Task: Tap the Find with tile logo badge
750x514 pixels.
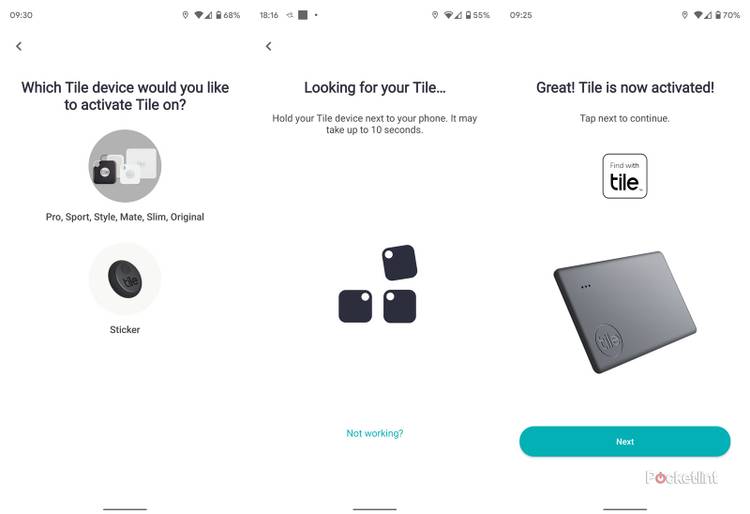Action: [625, 176]
